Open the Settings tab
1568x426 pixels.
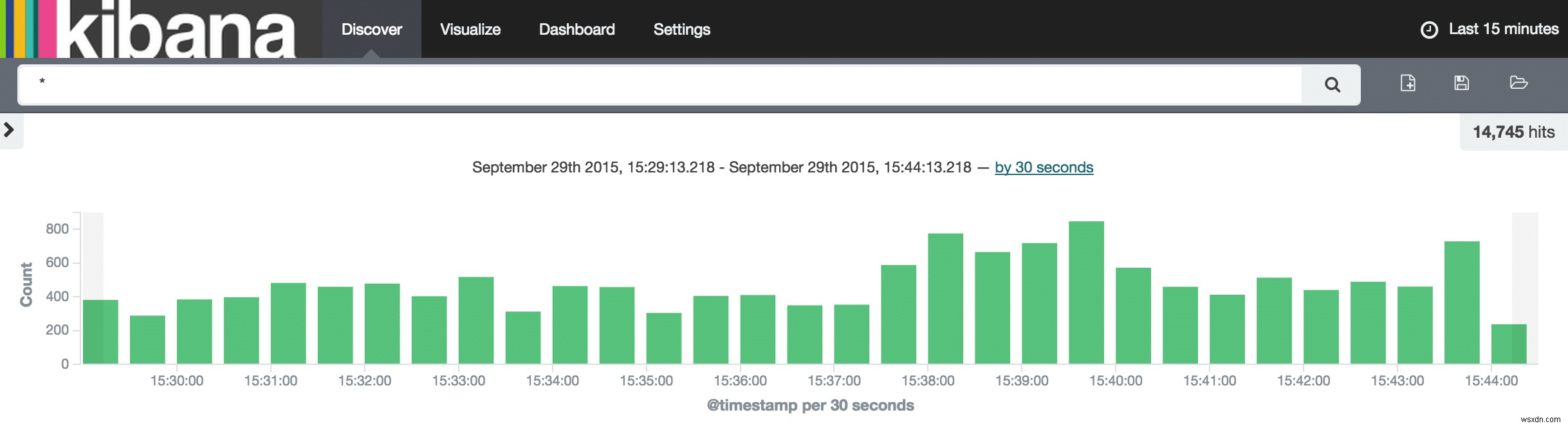(x=681, y=30)
